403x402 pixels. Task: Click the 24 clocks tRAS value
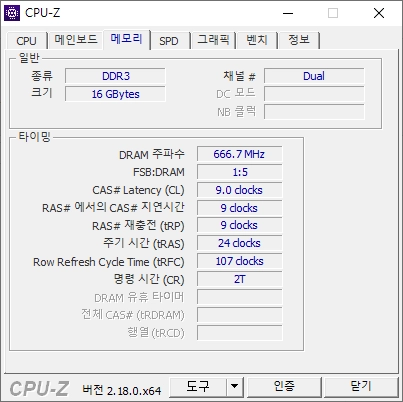[239, 243]
